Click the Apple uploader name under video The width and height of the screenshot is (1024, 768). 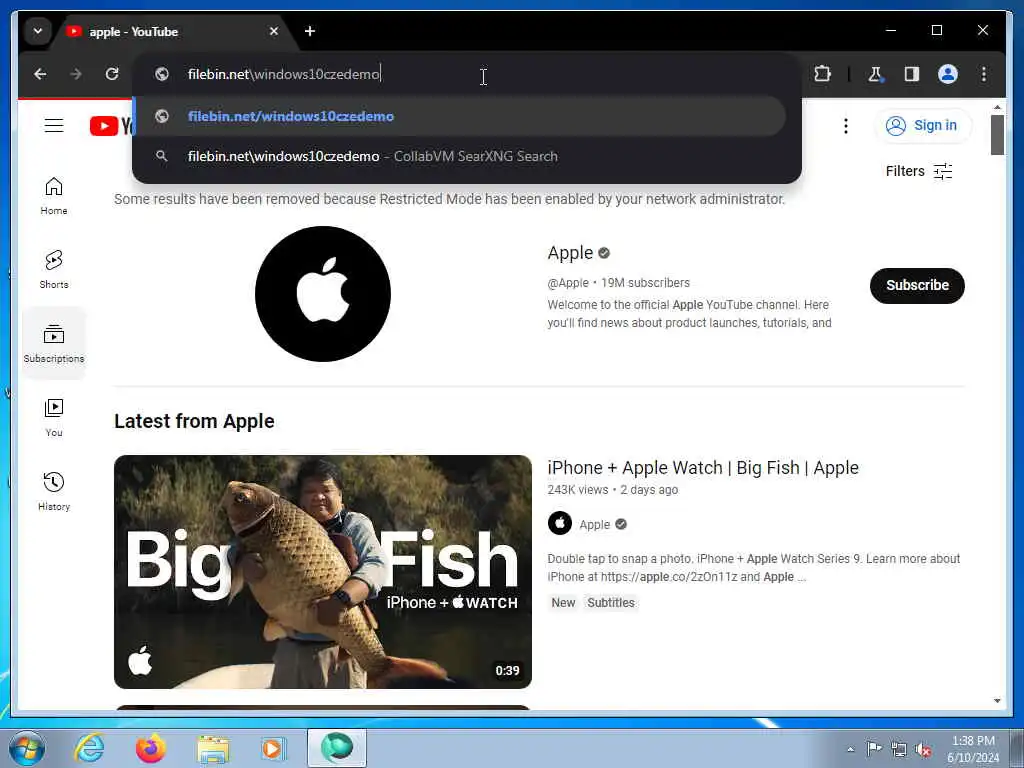click(594, 524)
